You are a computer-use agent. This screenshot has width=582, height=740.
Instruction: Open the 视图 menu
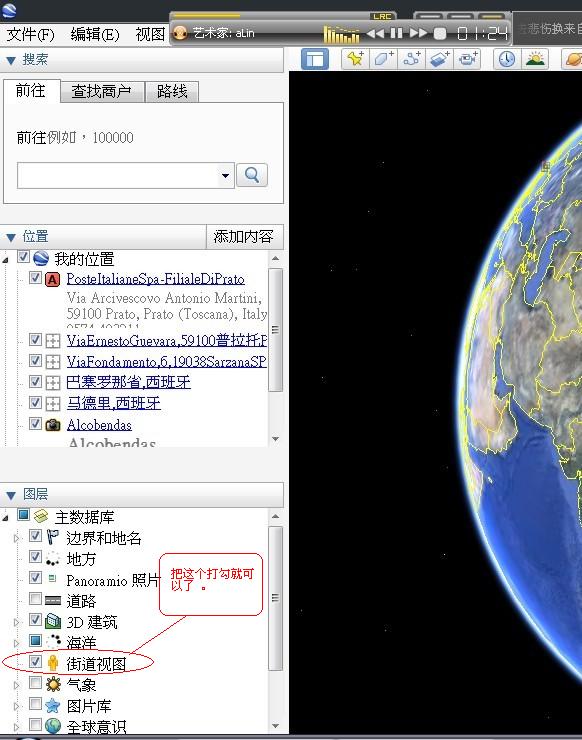point(150,34)
